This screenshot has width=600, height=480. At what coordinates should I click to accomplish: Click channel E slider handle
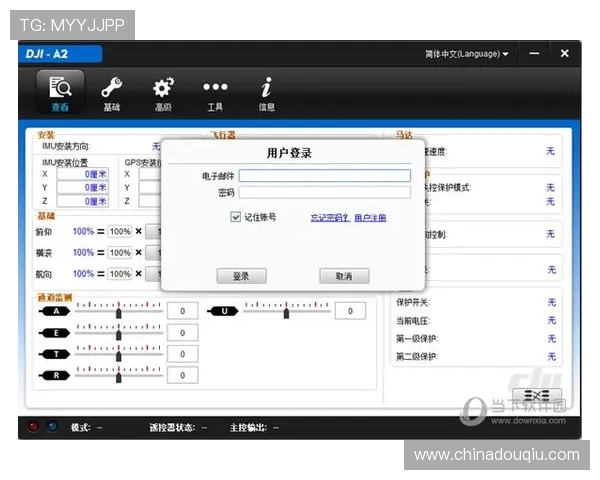pyautogui.click(x=119, y=335)
